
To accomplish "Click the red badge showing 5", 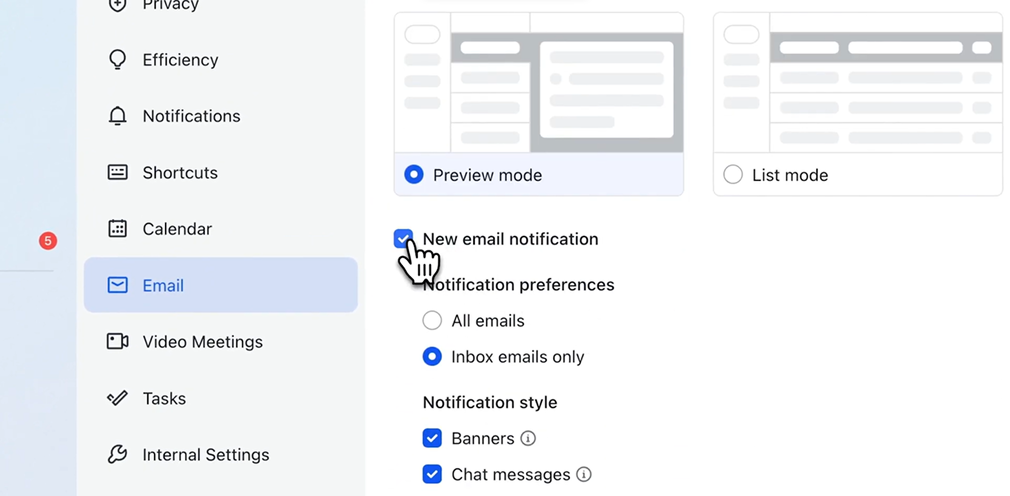I will (x=47, y=241).
